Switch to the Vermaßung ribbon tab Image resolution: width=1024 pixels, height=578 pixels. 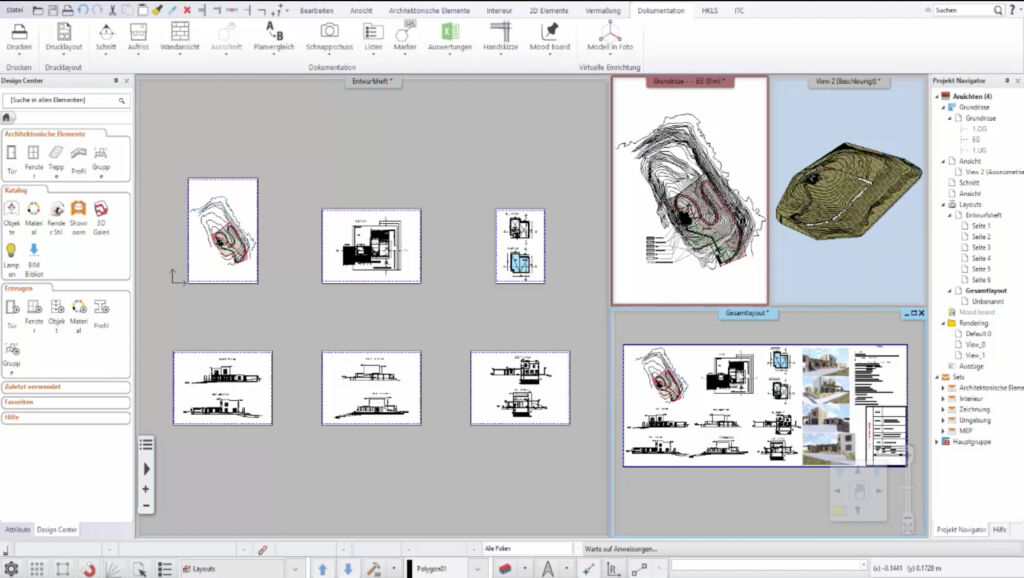pos(603,10)
